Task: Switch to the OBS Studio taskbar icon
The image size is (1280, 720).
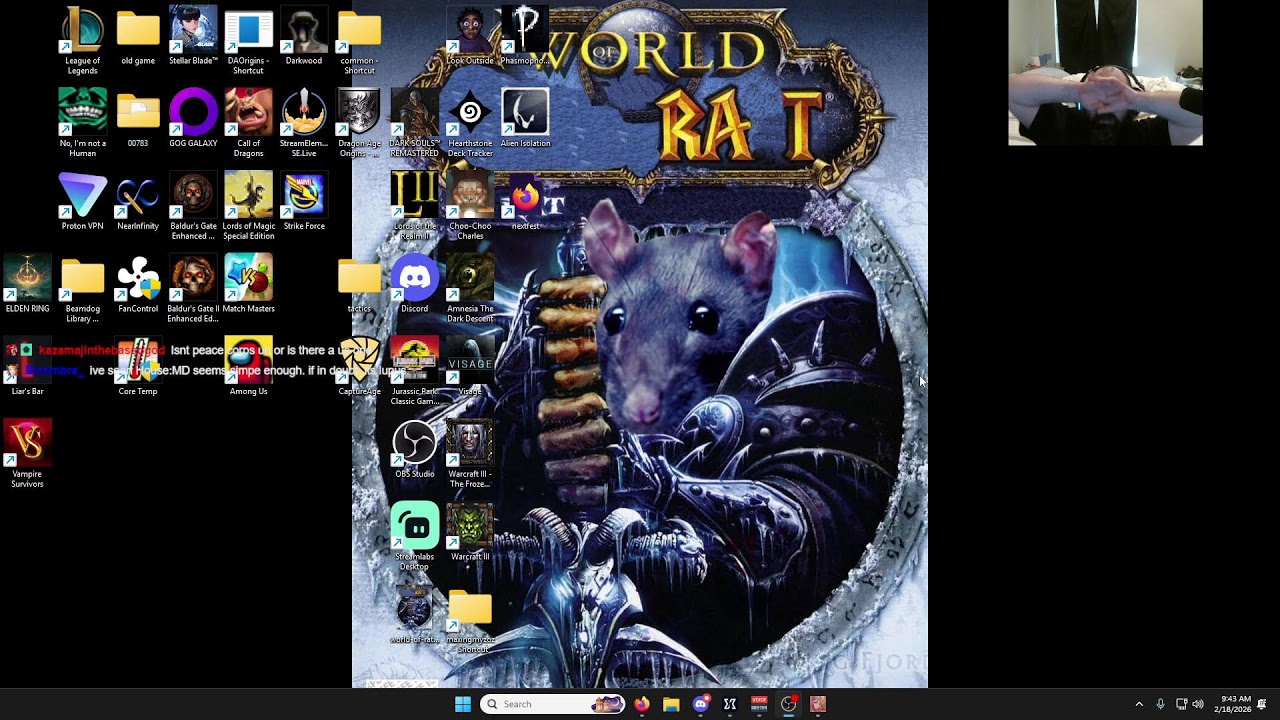Action: pyautogui.click(x=788, y=704)
